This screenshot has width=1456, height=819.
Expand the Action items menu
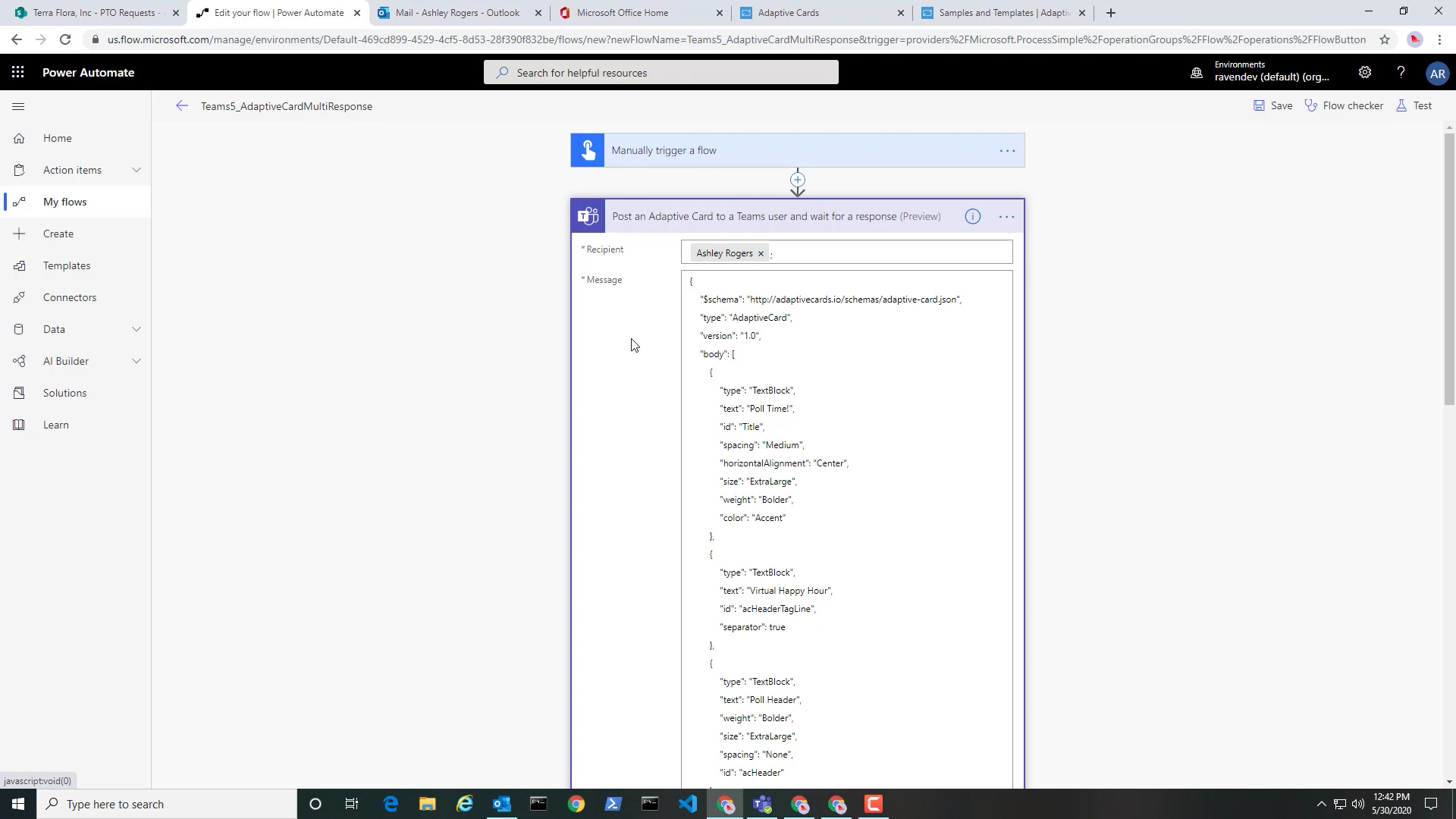coord(136,170)
